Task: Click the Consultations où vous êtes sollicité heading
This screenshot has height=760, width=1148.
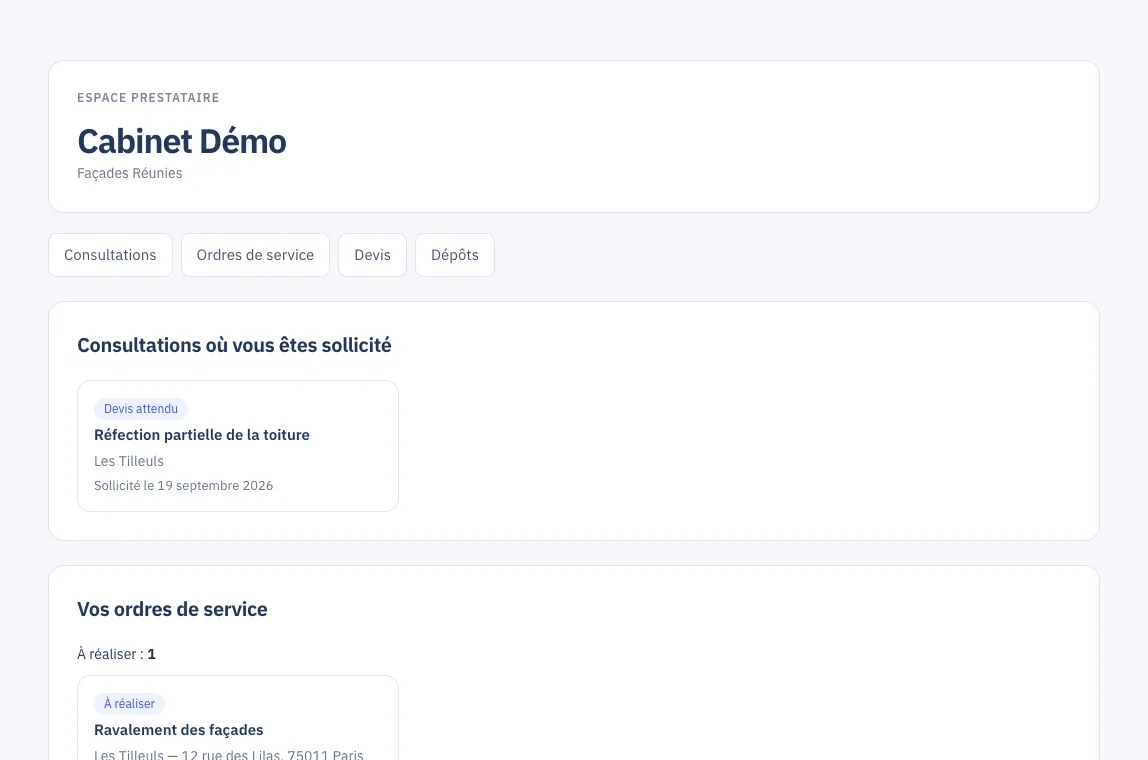Action: [234, 345]
